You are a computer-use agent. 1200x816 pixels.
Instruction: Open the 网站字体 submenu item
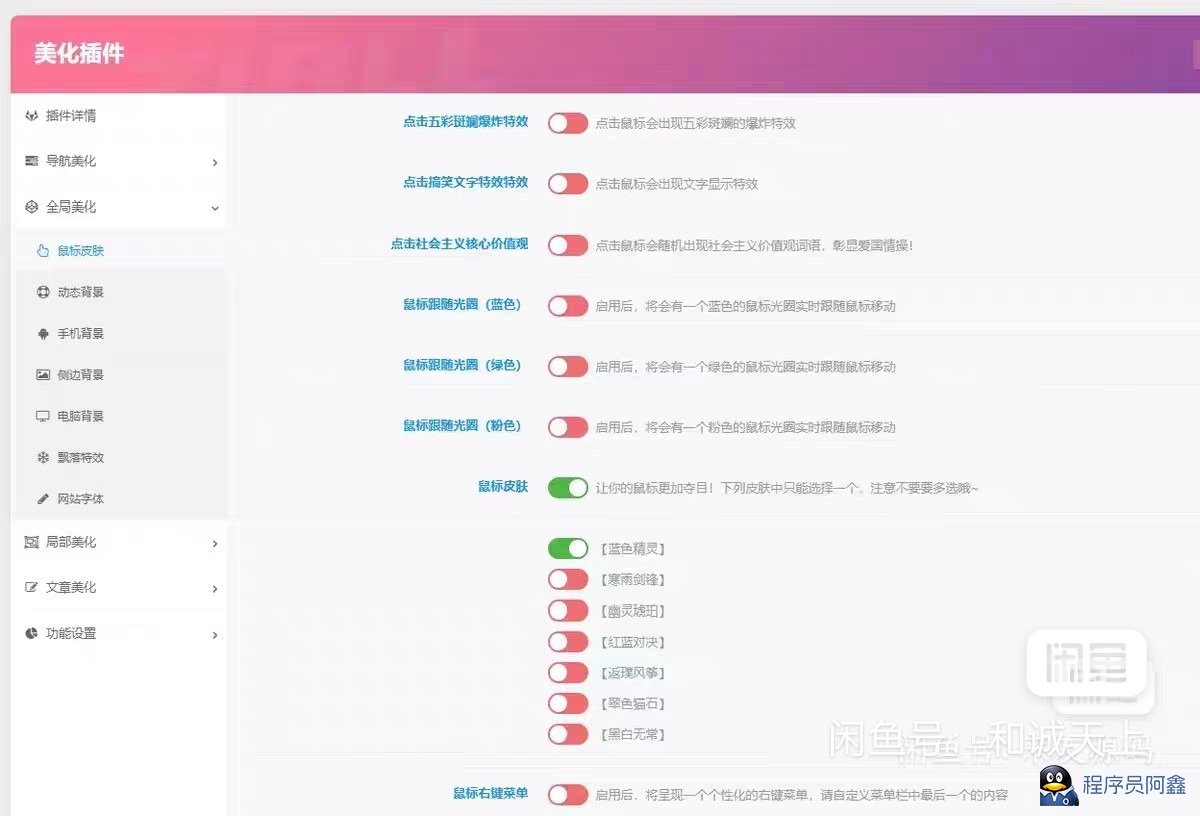pos(80,499)
